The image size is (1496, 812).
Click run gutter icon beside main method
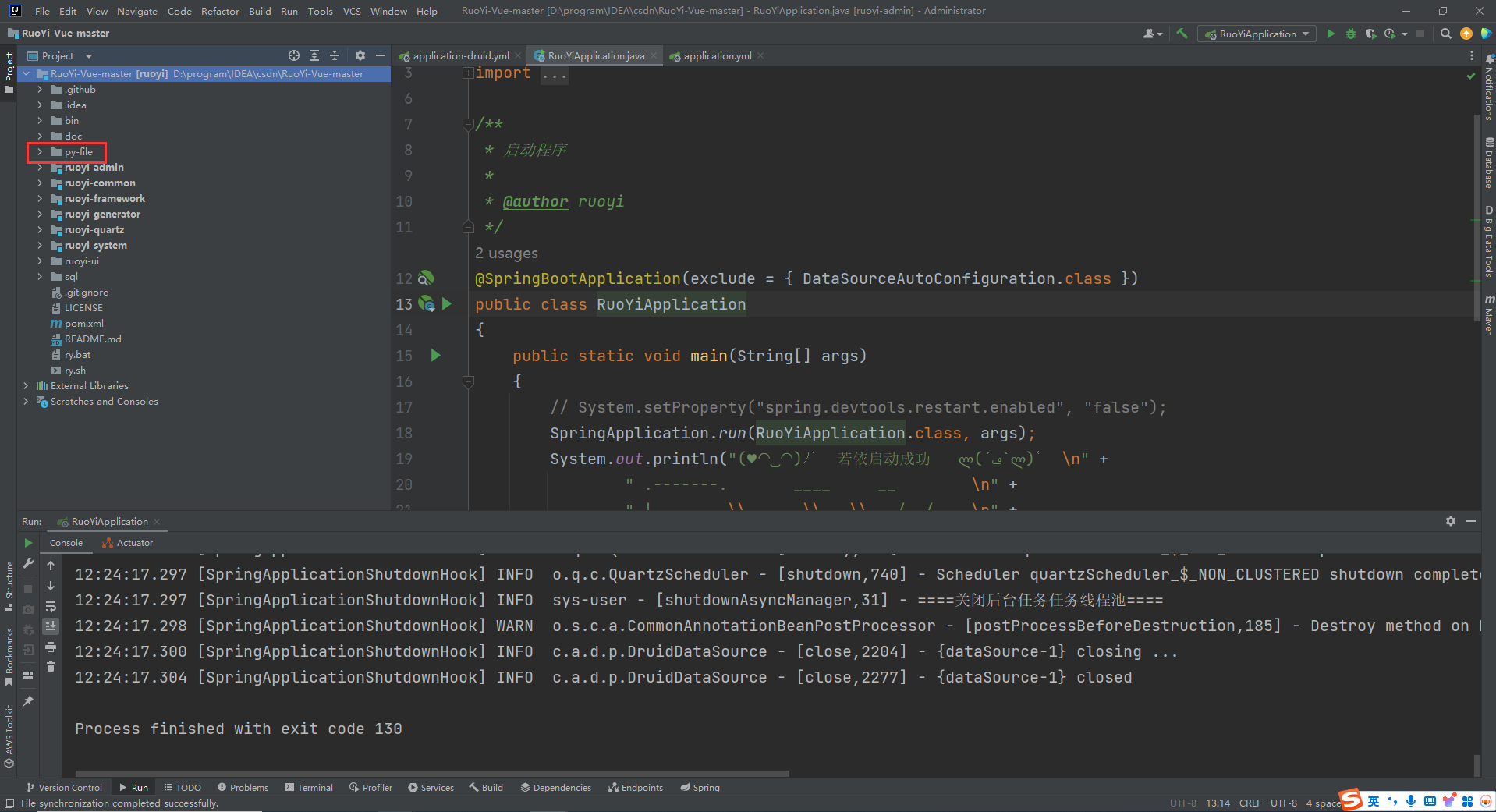[436, 356]
